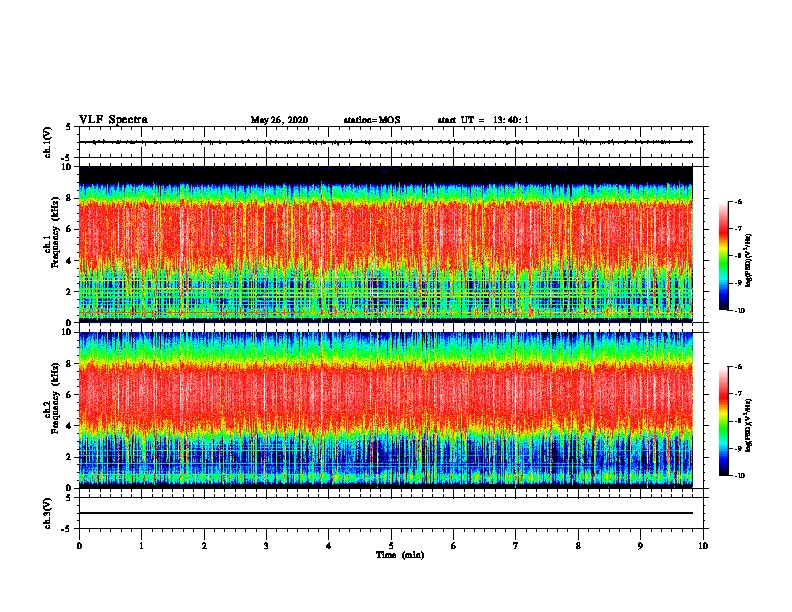Click the ch.2 spectrogram color scale bar
Screen dimensions: 792x612
723,421
